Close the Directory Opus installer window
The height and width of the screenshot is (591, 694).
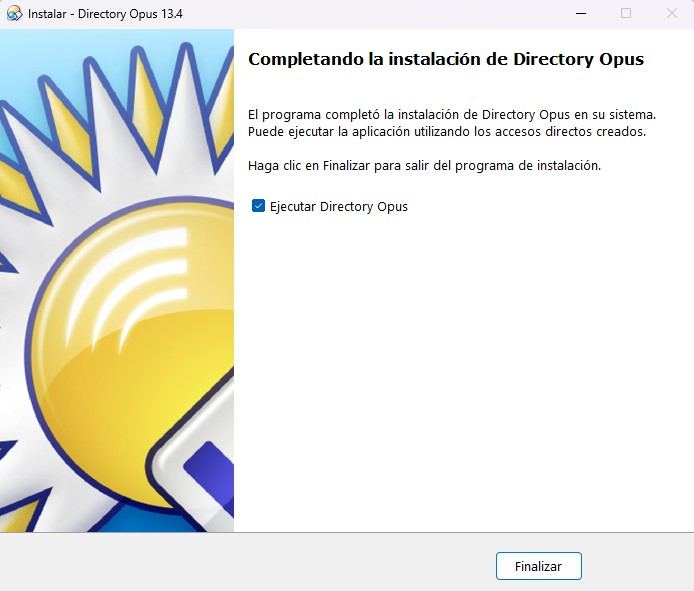coord(671,13)
